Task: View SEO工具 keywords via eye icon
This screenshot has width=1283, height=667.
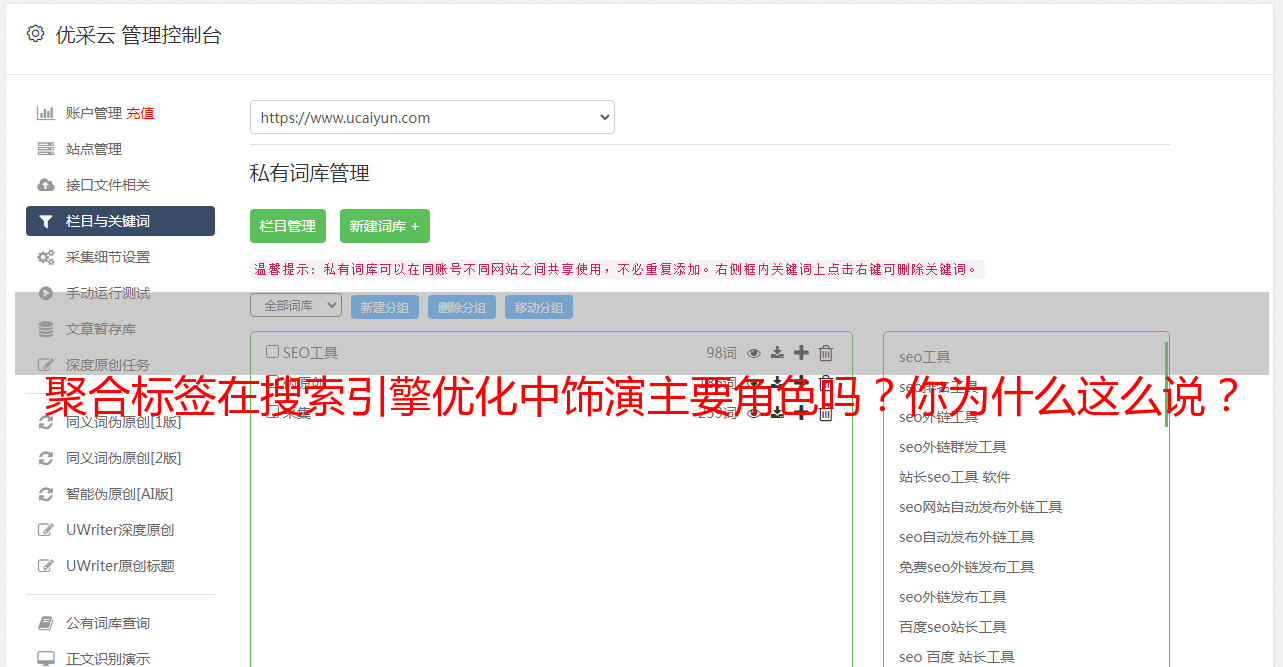Action: pos(754,353)
